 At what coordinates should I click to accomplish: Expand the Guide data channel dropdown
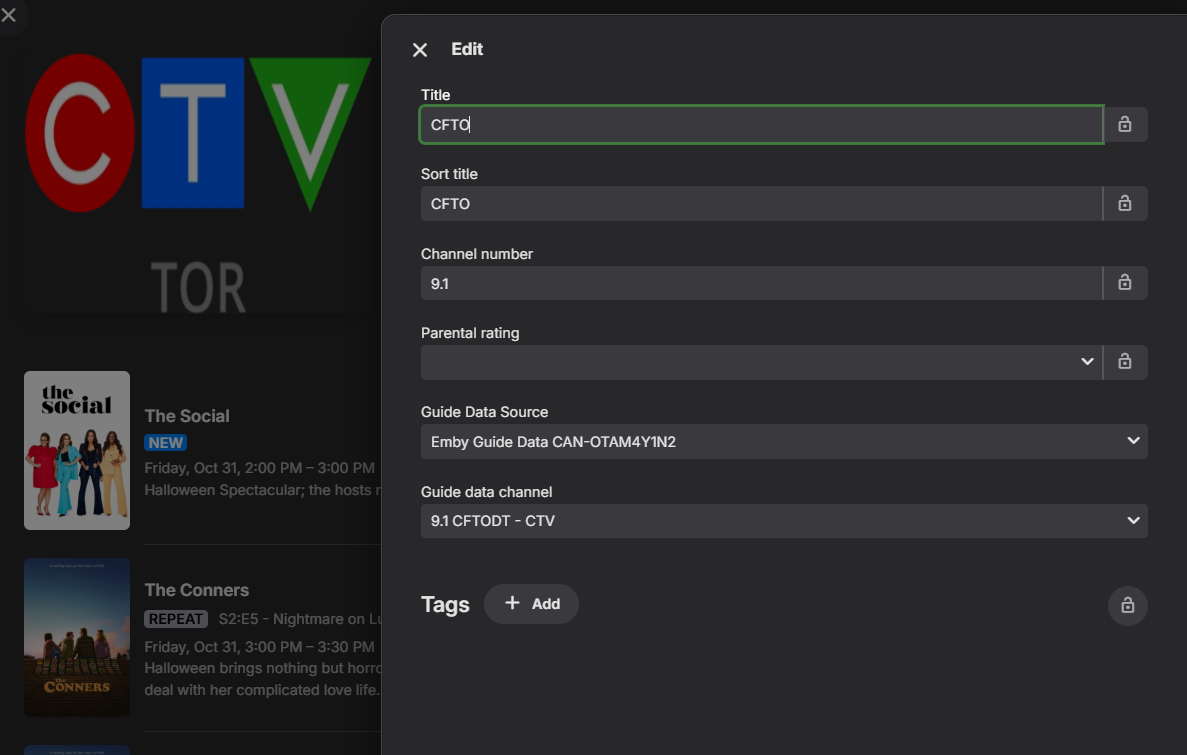pyautogui.click(x=784, y=521)
